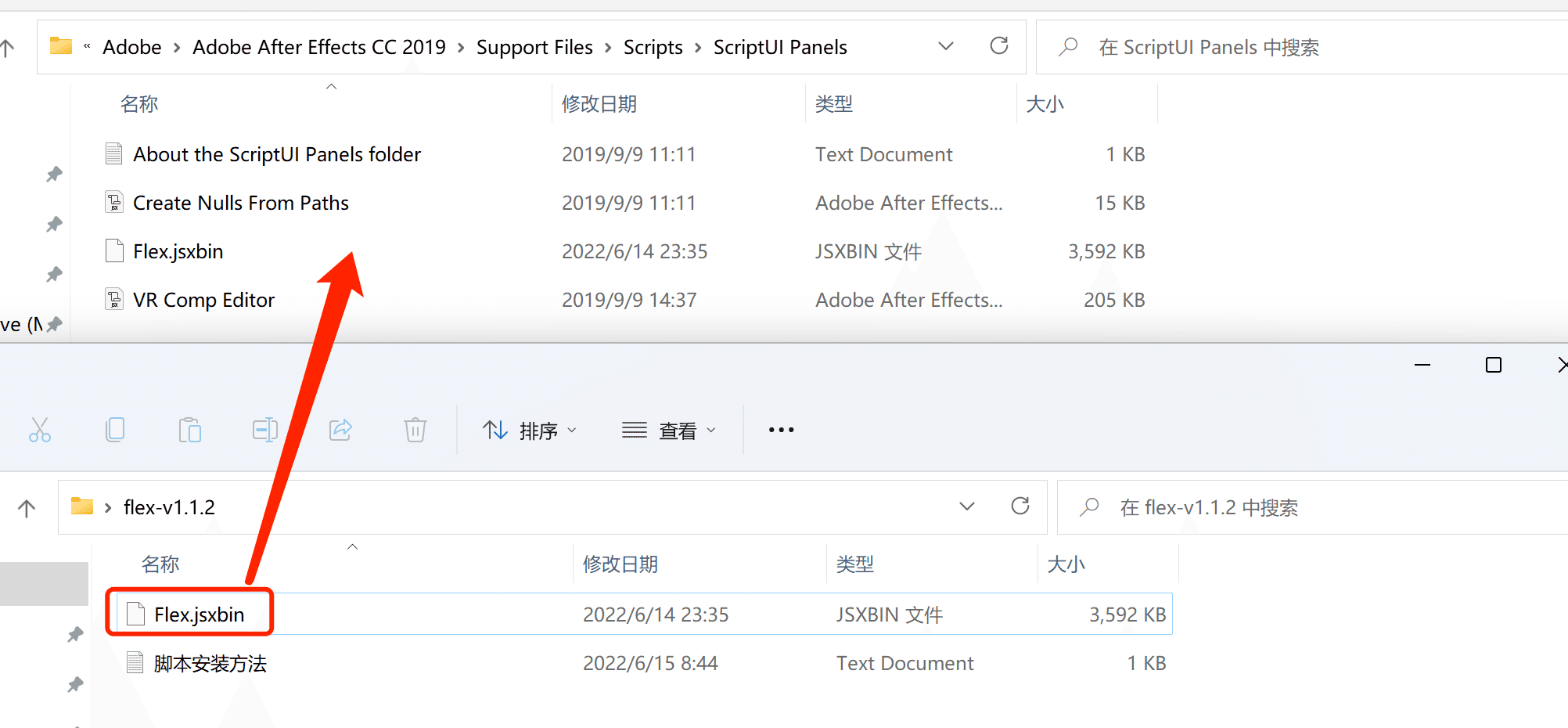Click the Copy icon in toolbar
The width and height of the screenshot is (1568, 728).
coord(115,430)
